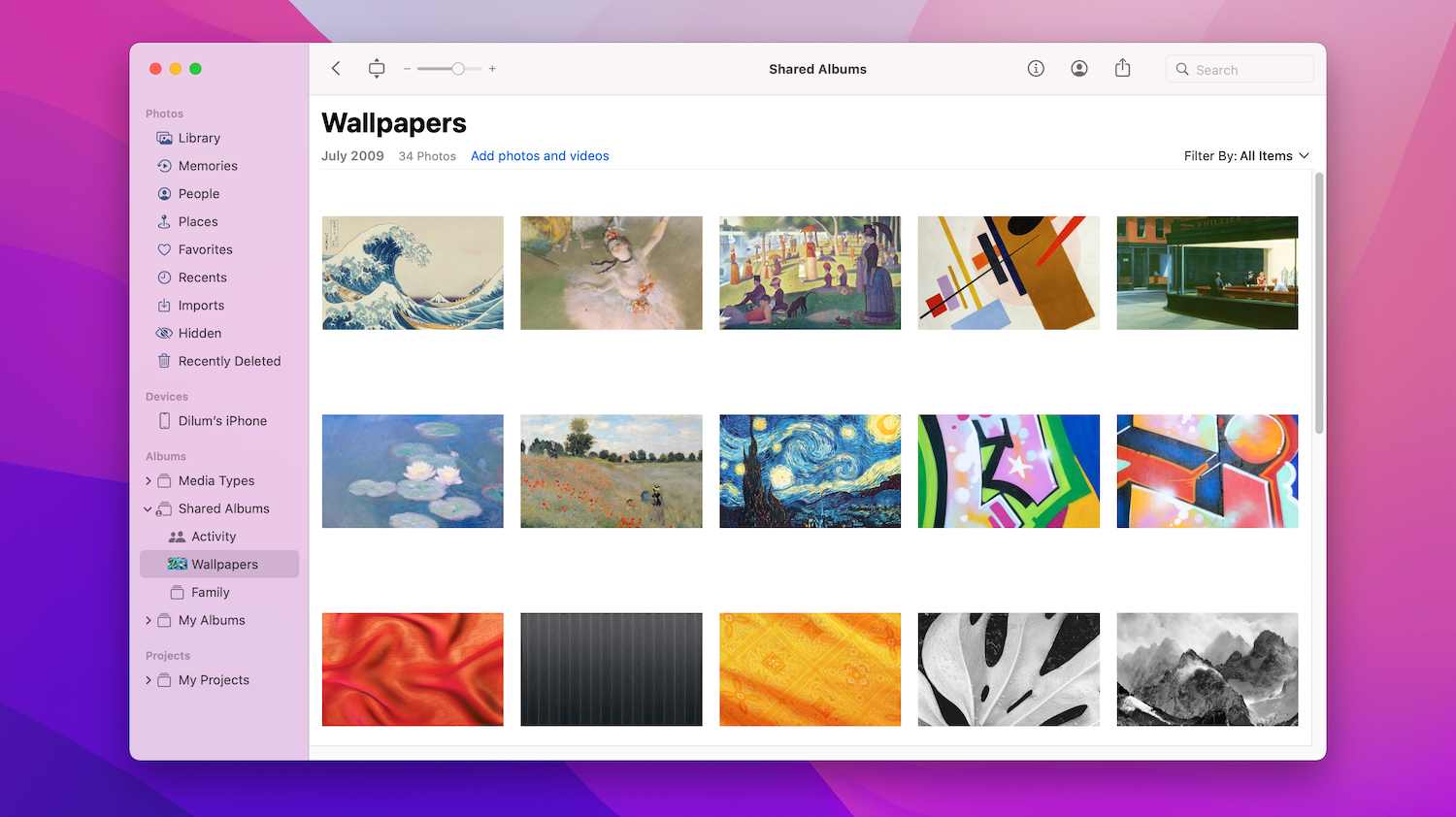Image resolution: width=1456 pixels, height=817 pixels.
Task: Select the Starry Night painting thumbnail
Action: coord(810,472)
